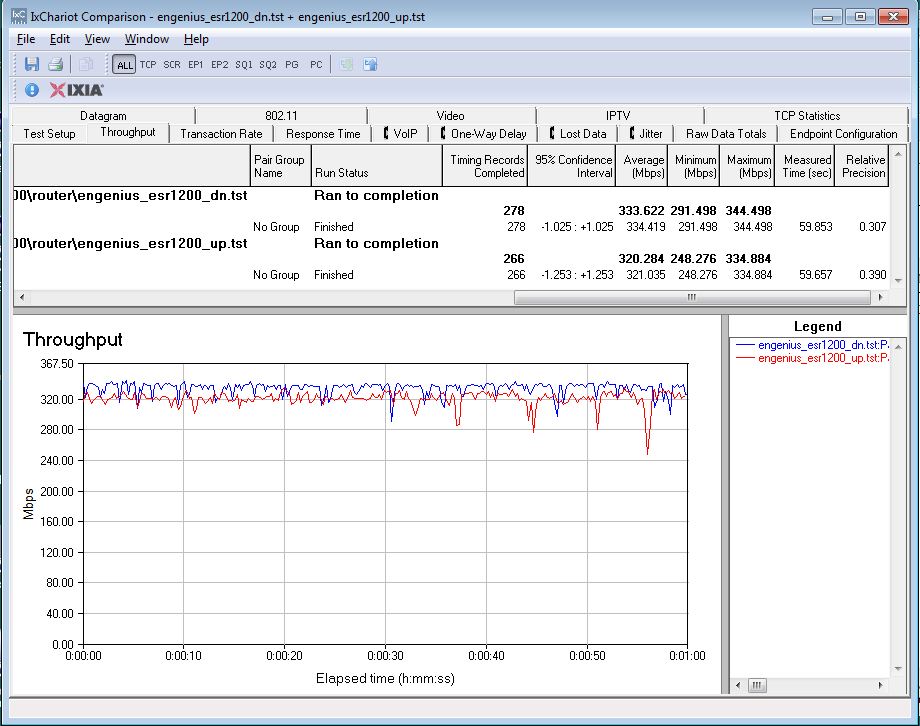Click the IxChariot title bar app icon
This screenshot has width=920, height=726.
pyautogui.click(x=19, y=16)
